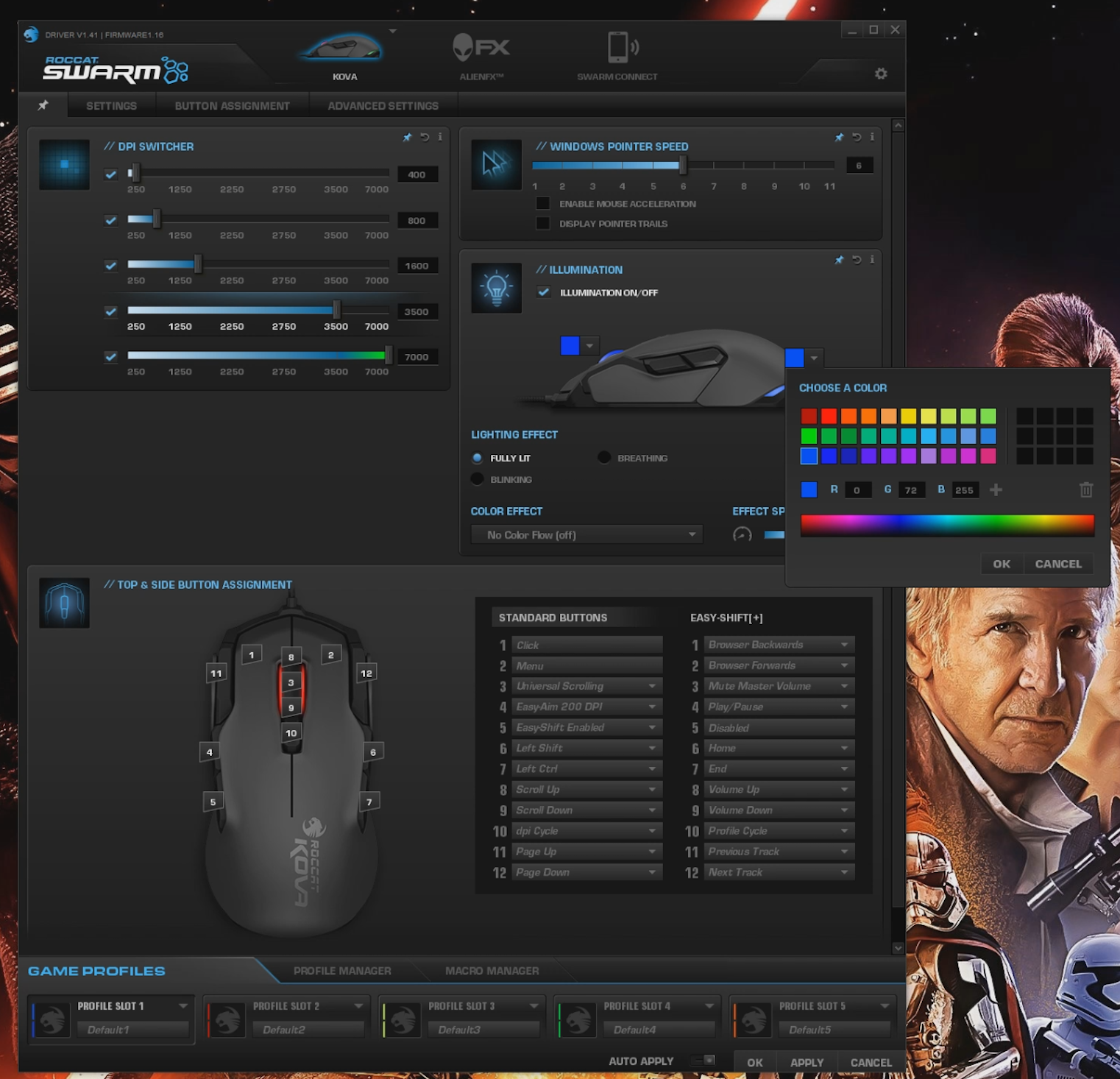The height and width of the screenshot is (1079, 1120).
Task: Open the Swarm Connect phone icon
Action: pyautogui.click(x=623, y=47)
